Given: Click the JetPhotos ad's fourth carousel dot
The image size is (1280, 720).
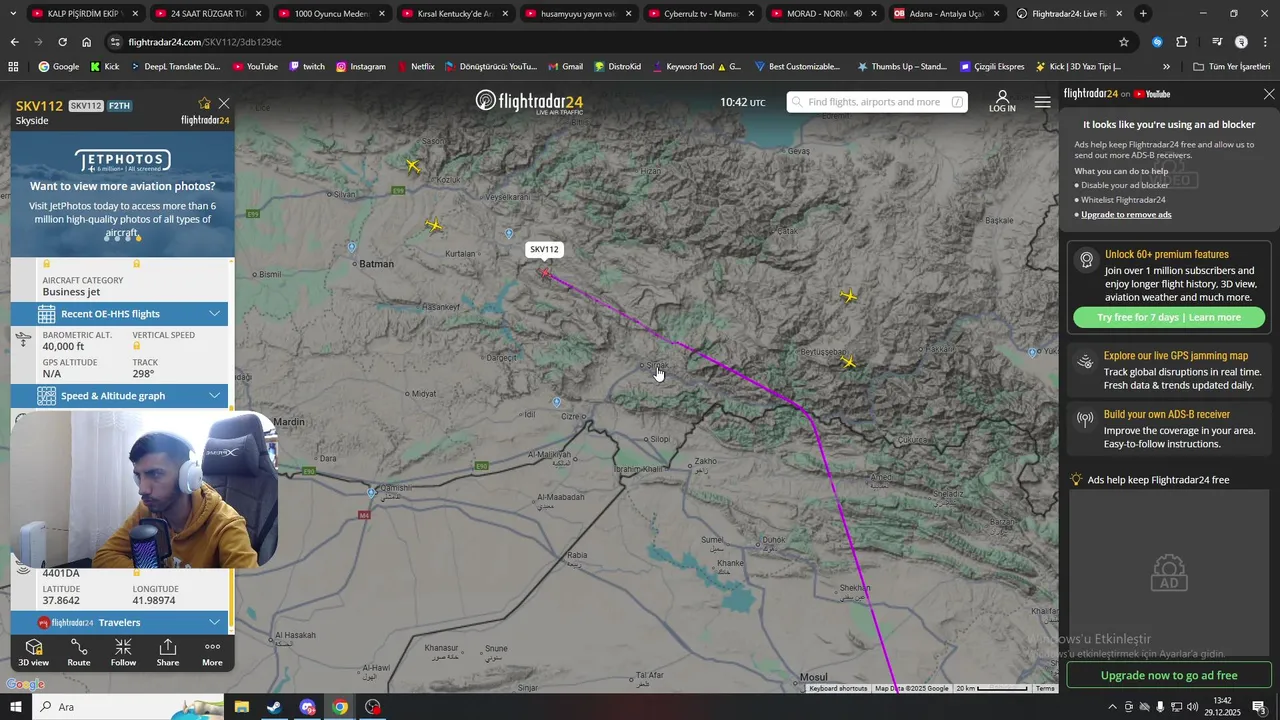Looking at the screenshot, I should pyautogui.click(x=138, y=238).
